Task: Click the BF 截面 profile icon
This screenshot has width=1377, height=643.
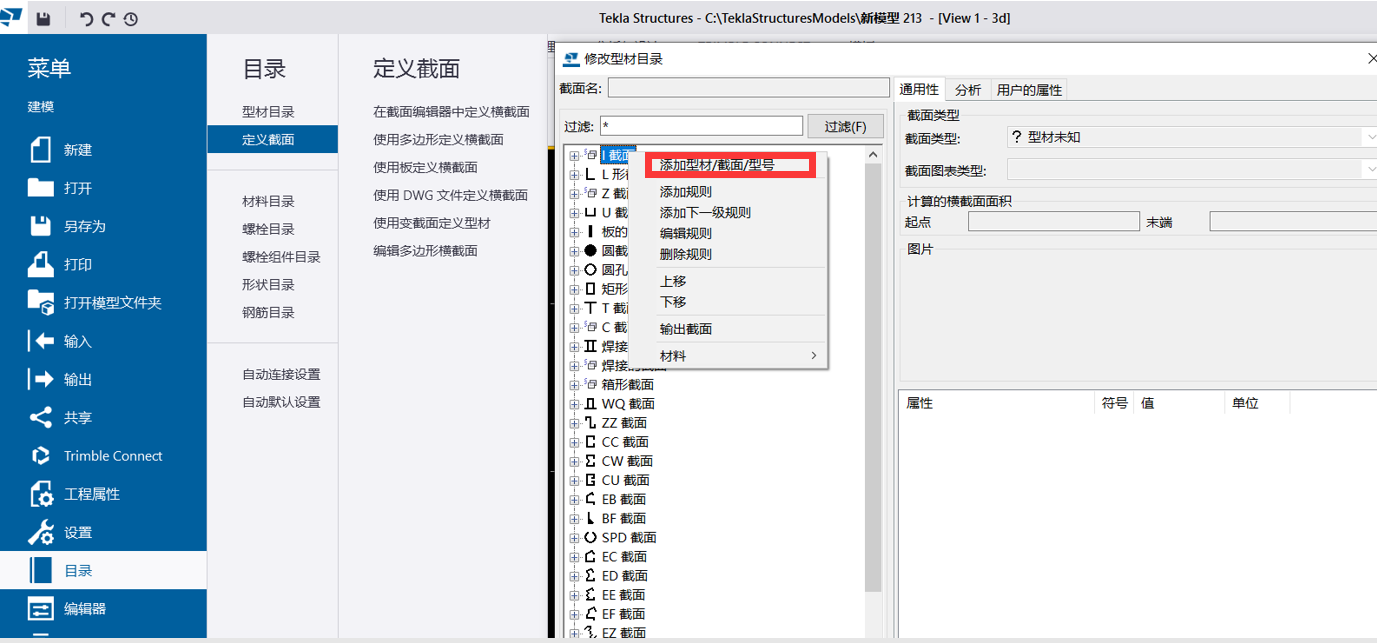Action: [590, 518]
